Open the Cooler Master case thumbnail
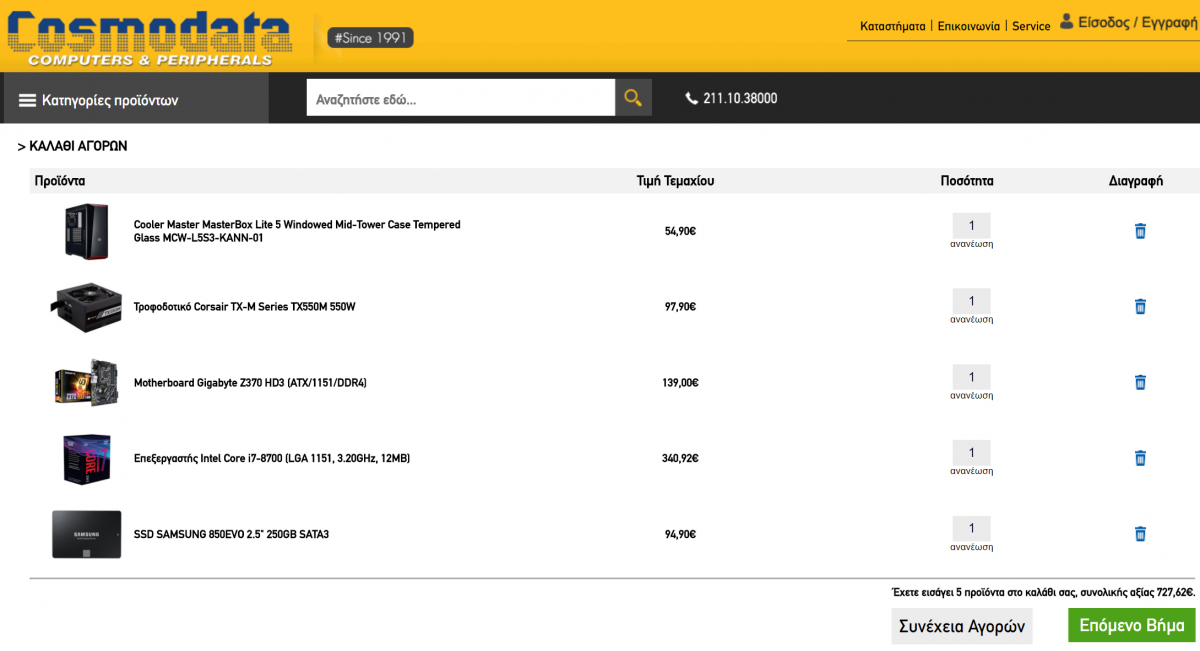 85,231
